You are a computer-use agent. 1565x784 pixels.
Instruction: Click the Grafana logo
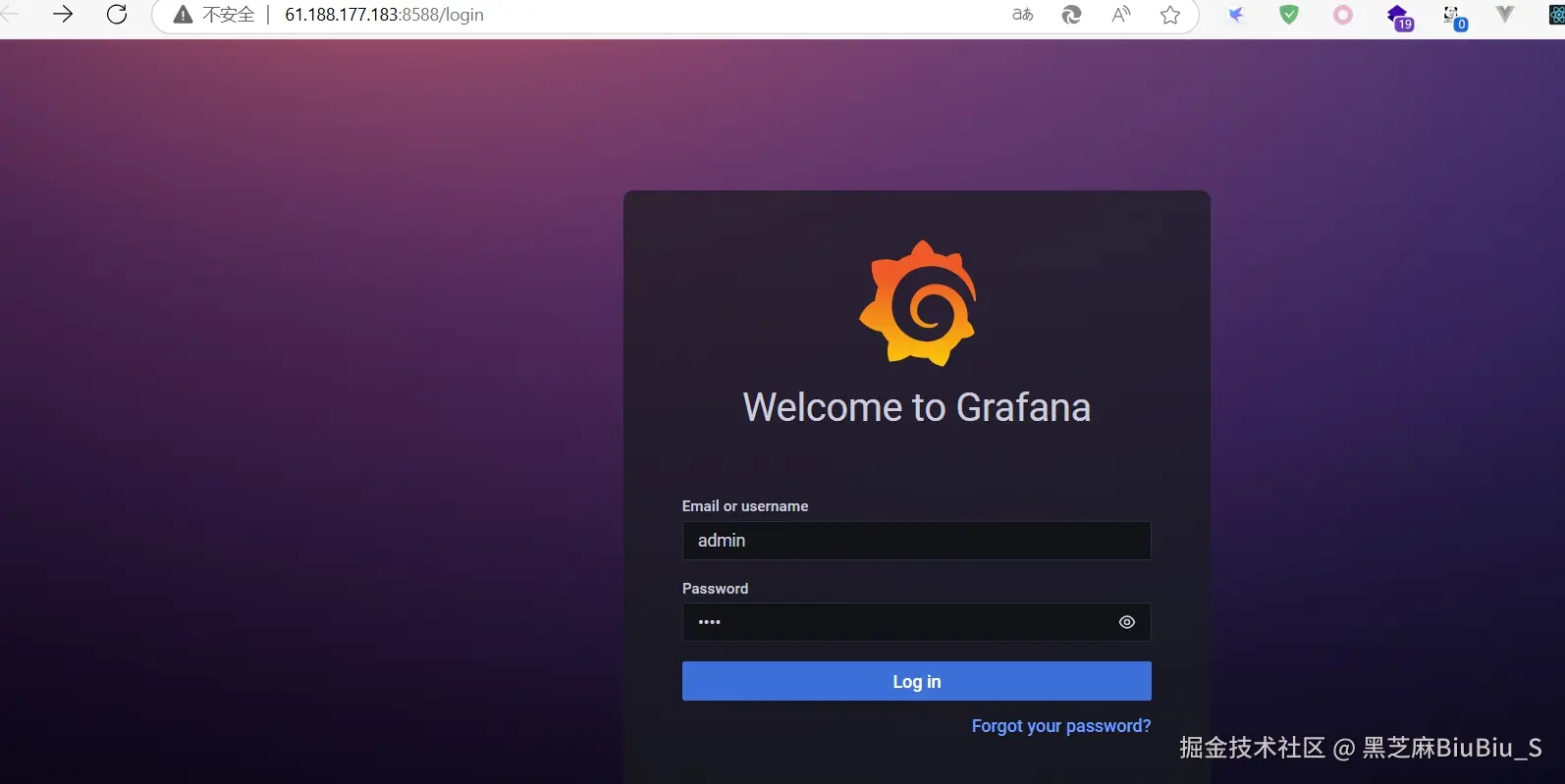point(918,303)
